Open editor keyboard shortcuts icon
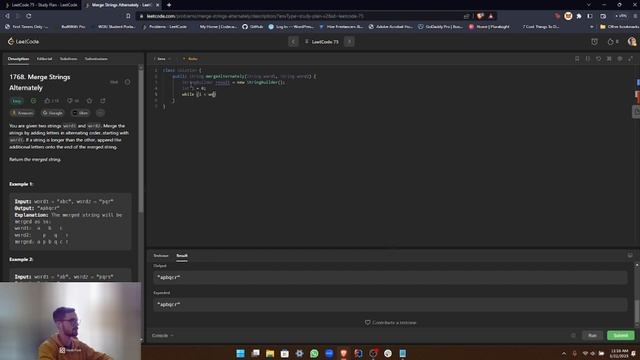The height and width of the screenshot is (360, 640). pyautogui.click(x=609, y=59)
